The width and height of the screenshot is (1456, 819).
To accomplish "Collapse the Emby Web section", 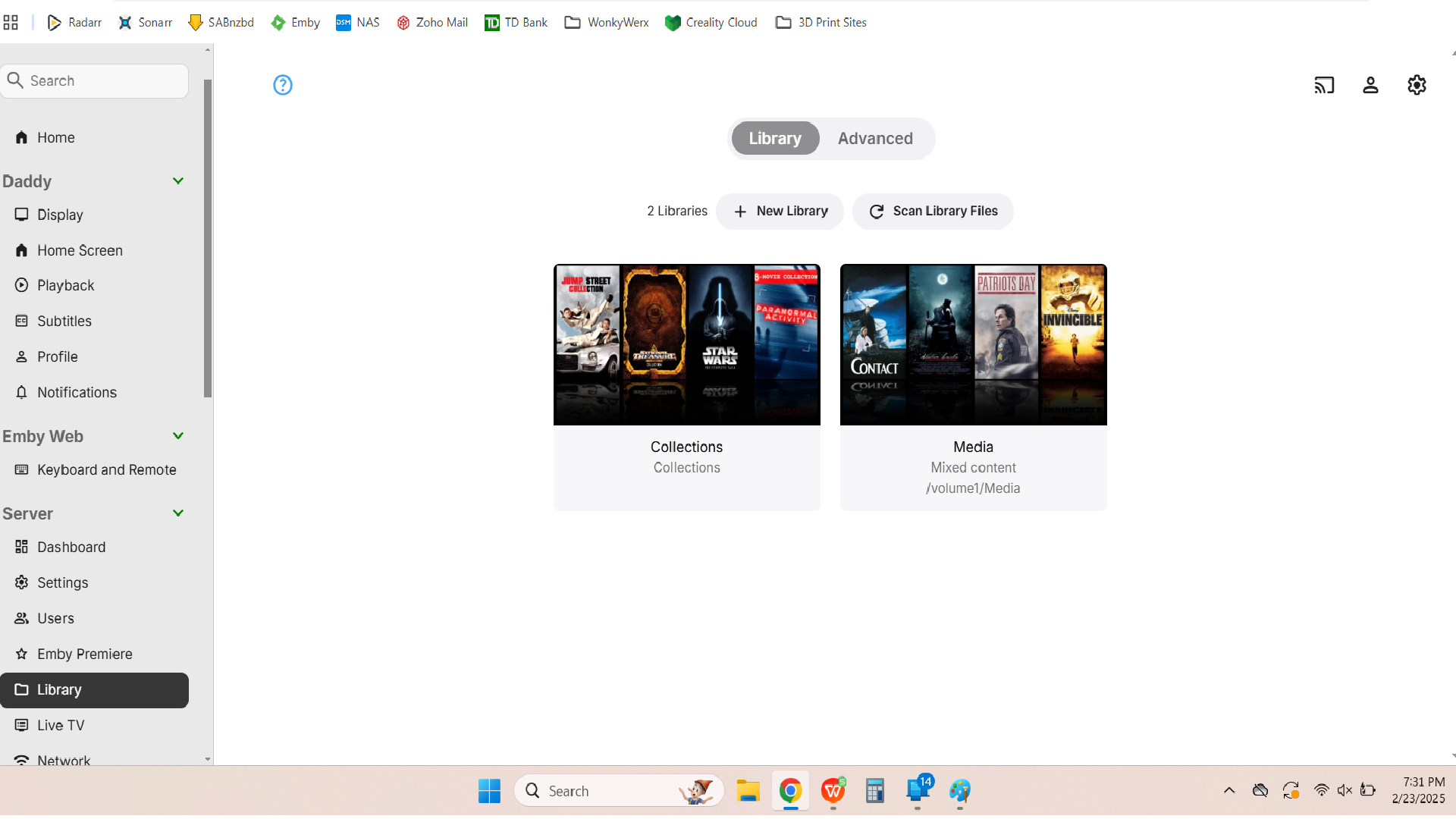I will click(177, 435).
